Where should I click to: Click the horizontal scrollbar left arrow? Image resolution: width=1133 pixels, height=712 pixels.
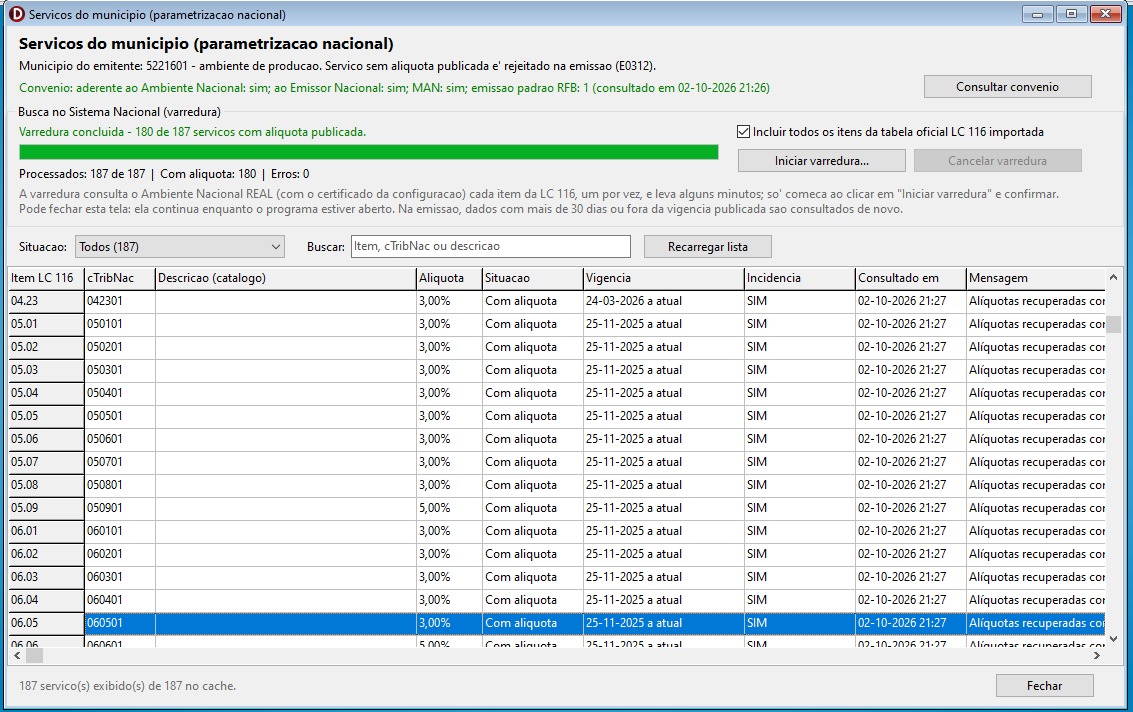(17, 656)
